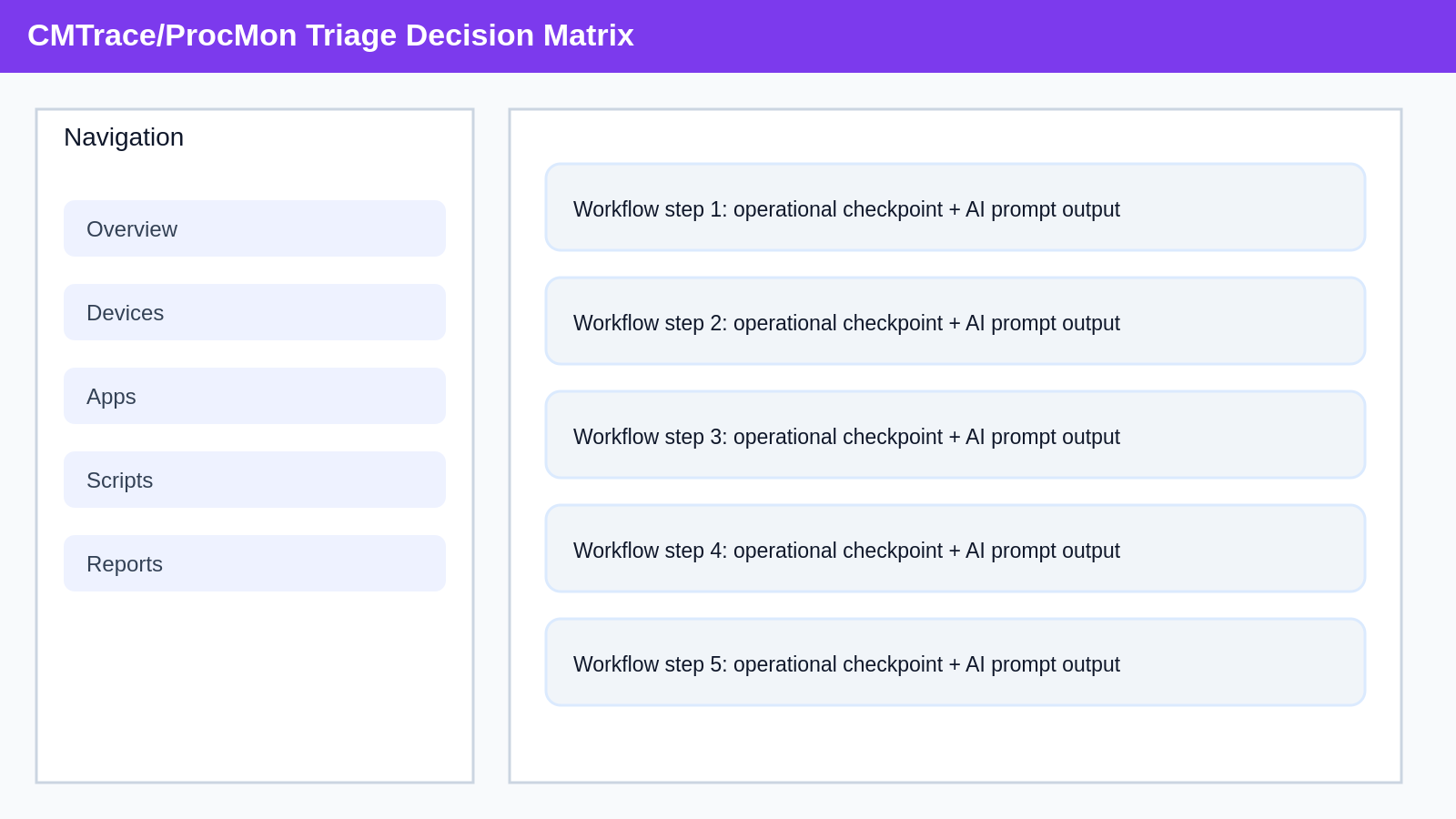Go to the Apps section

pos(255,396)
